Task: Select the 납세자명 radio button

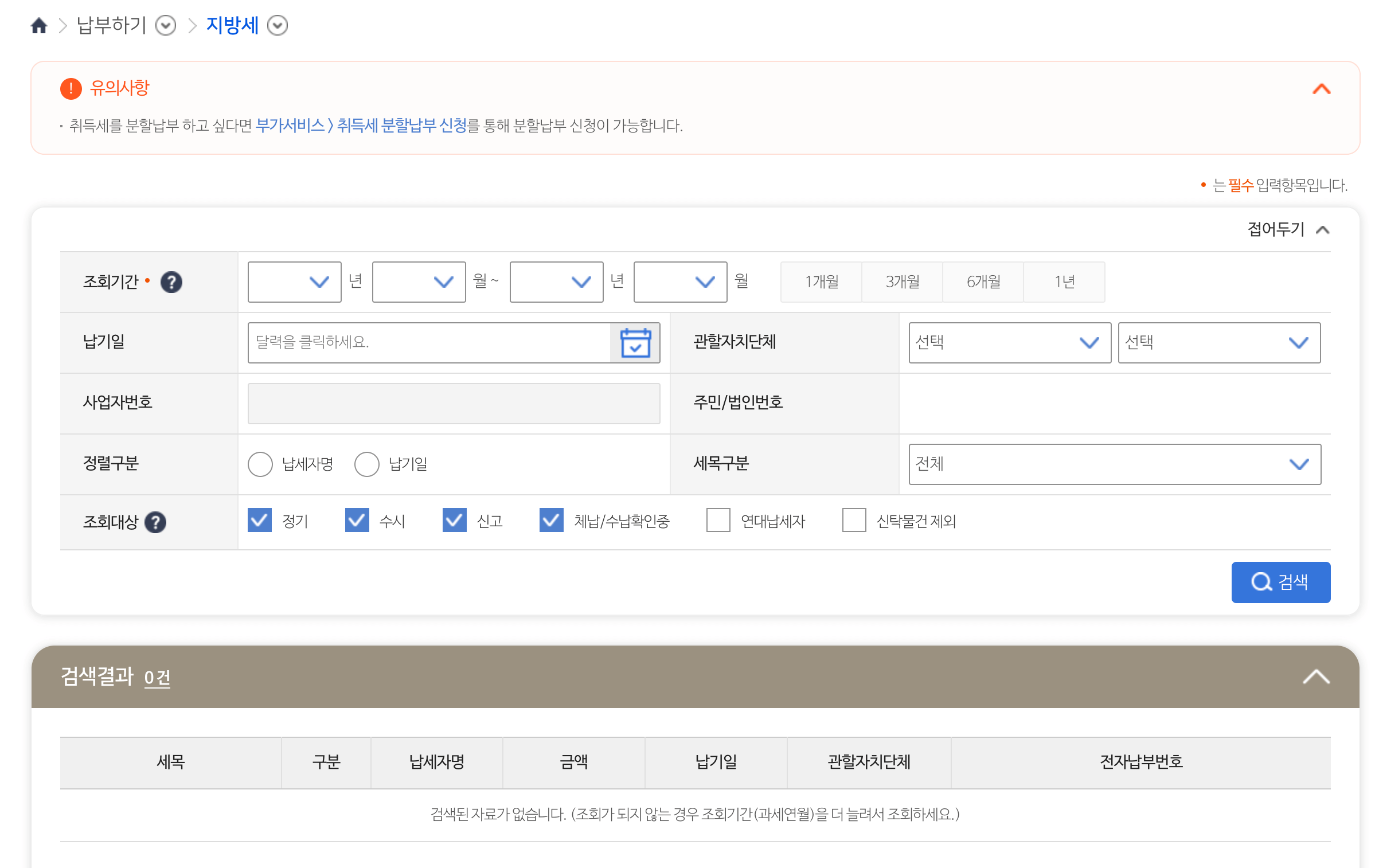Action: click(261, 464)
